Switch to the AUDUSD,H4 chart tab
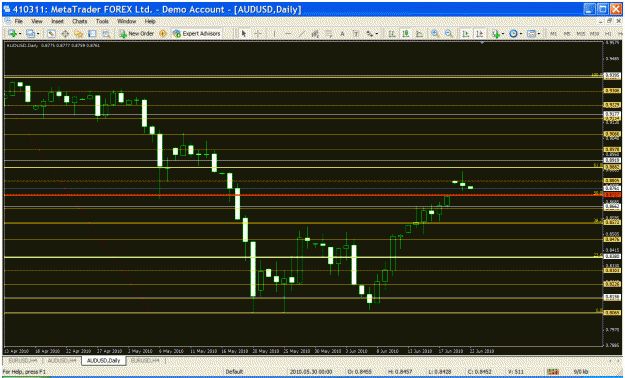The height and width of the screenshot is (378, 625). 62,360
